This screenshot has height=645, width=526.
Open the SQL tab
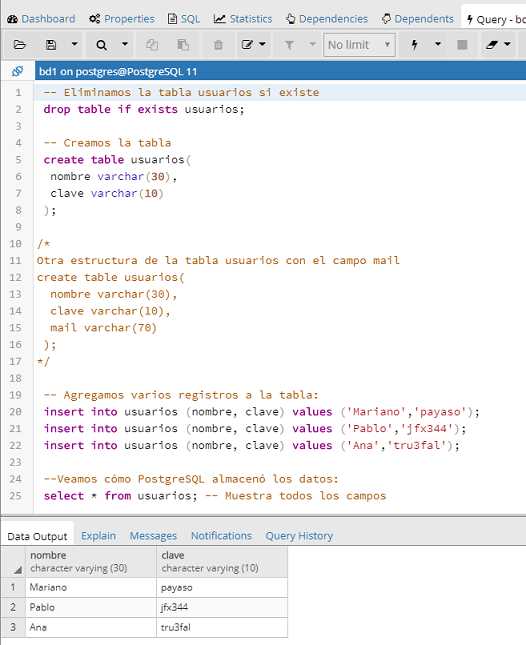(184, 19)
